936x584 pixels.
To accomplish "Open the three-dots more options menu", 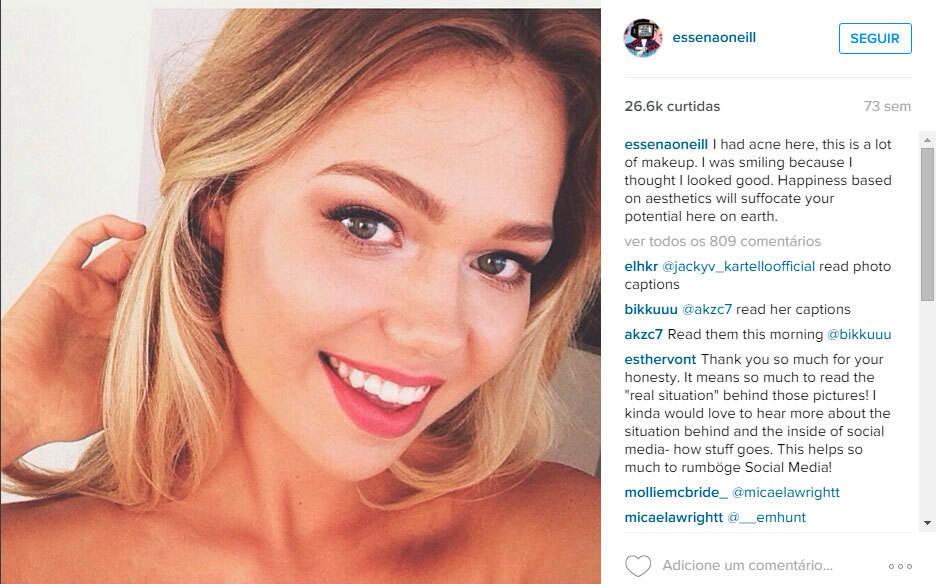I will click(x=900, y=566).
